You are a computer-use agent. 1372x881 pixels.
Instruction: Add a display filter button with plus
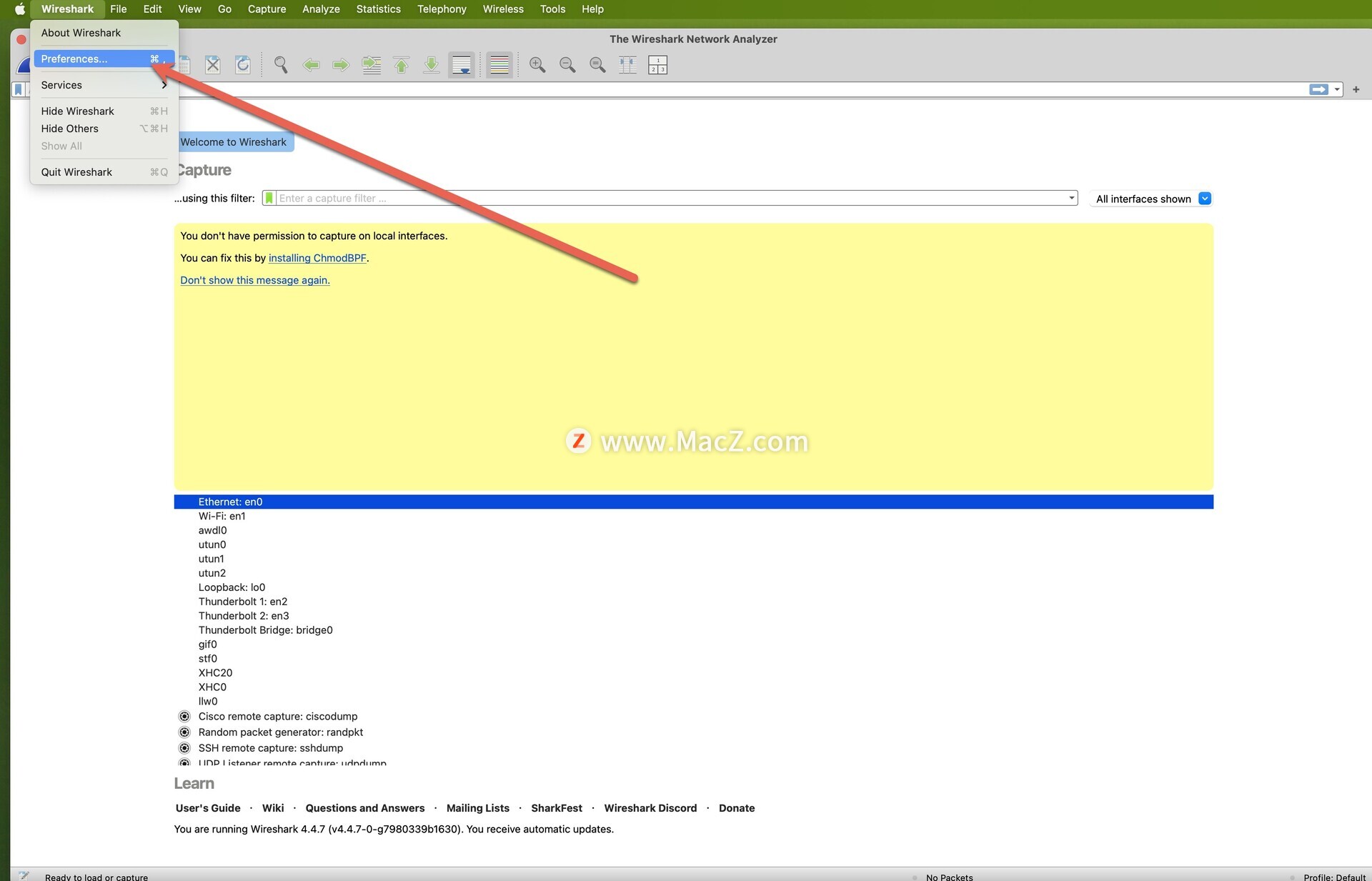click(x=1356, y=89)
